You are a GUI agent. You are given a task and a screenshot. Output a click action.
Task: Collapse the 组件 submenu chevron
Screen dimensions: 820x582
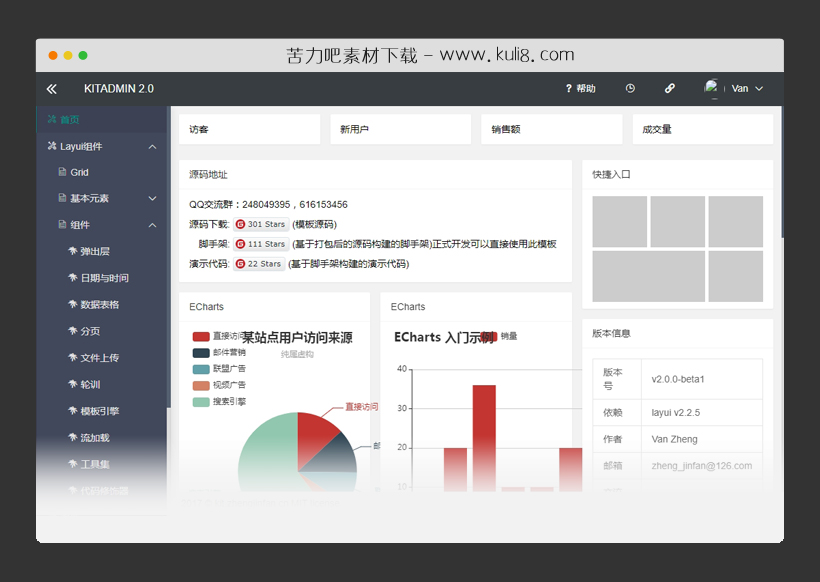pos(152,224)
